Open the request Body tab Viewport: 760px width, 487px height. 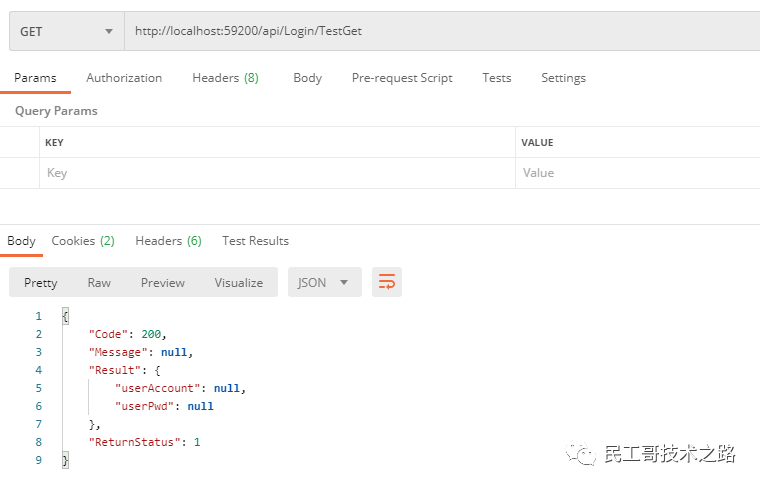[x=307, y=78]
